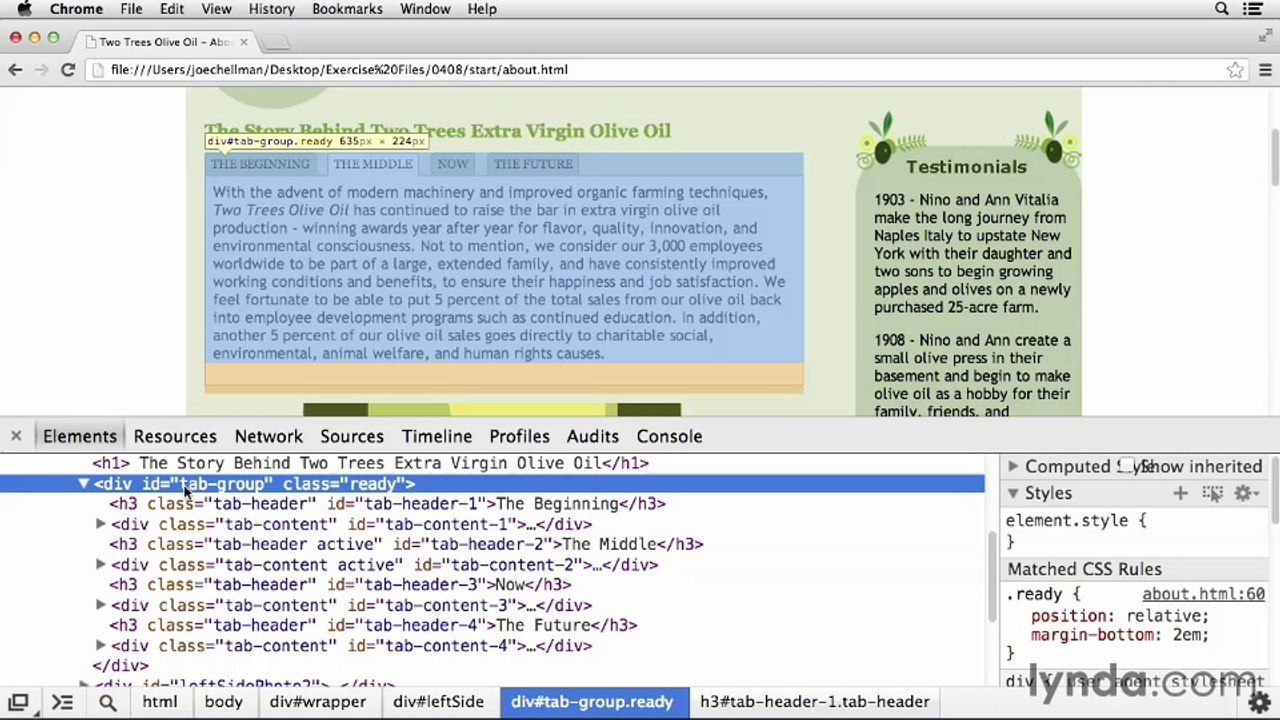Select the h1 Story Behind Two Trees line
Image resolution: width=1280 pixels, height=720 pixels.
coord(371,463)
